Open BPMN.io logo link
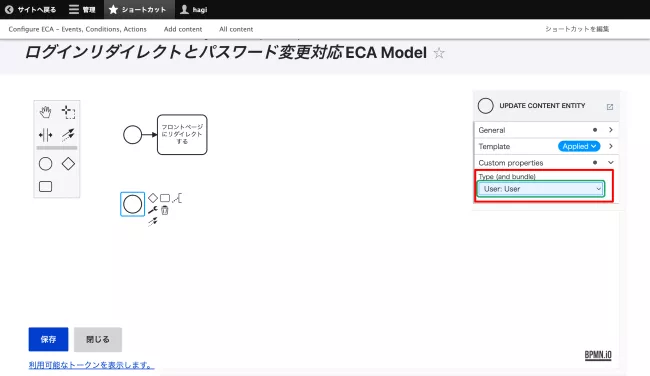The image size is (650, 376). point(598,355)
